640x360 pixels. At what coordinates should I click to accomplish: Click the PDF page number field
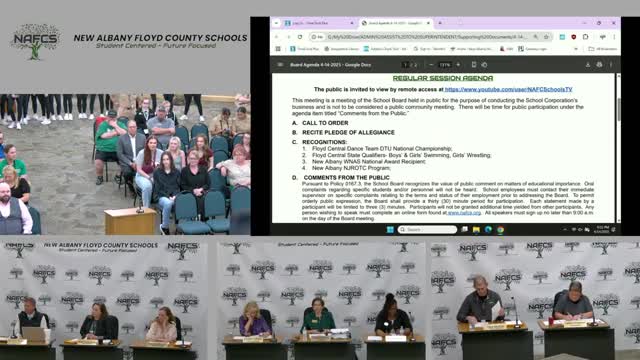(405, 64)
